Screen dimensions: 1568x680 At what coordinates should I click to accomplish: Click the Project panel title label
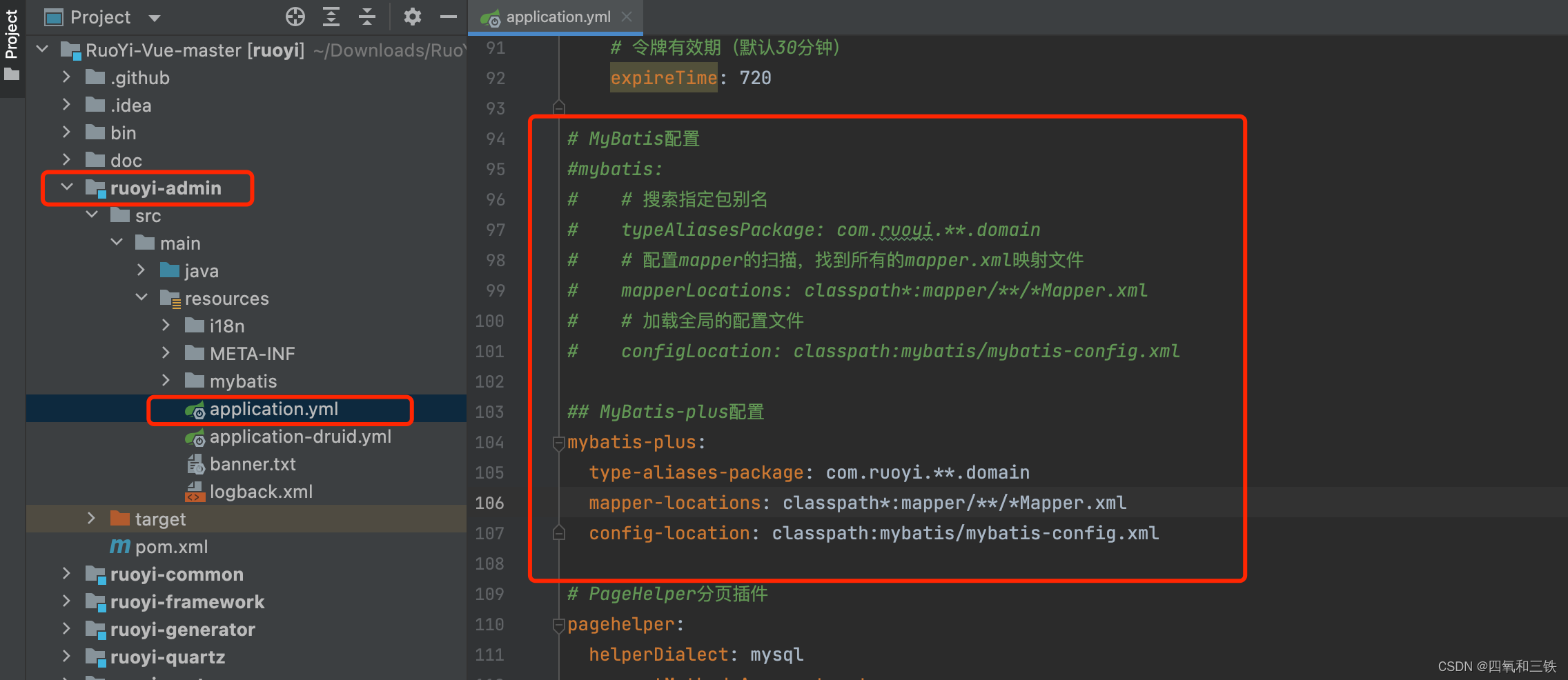tap(100, 17)
